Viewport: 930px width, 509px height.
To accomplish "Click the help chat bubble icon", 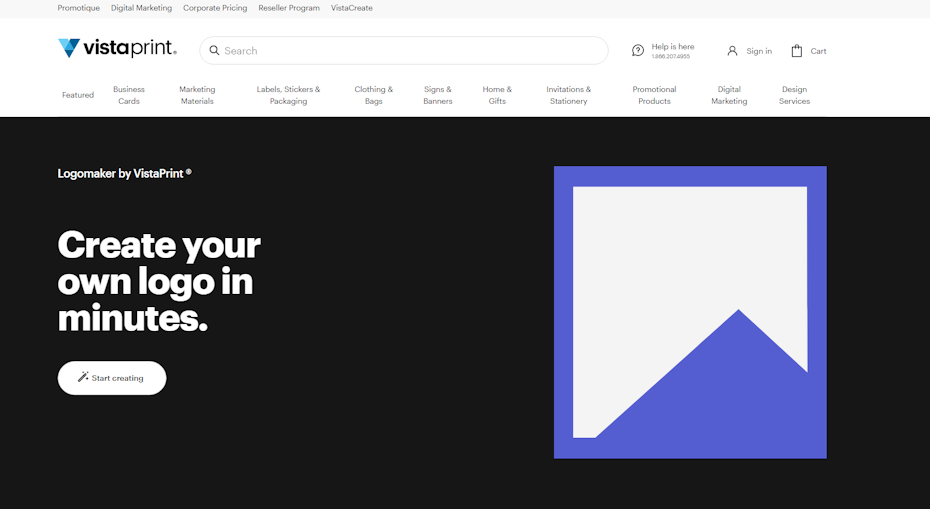I will (638, 51).
